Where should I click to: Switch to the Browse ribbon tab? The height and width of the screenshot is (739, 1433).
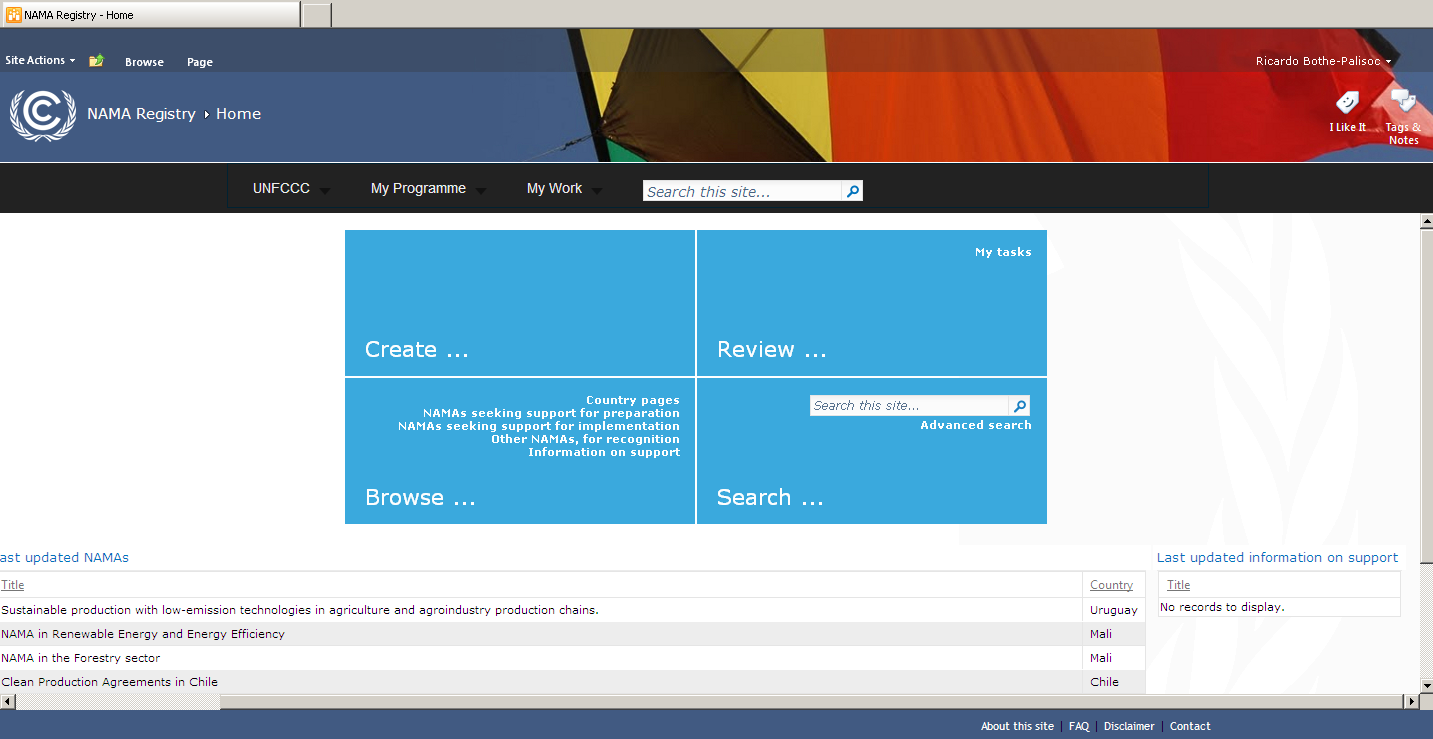tap(144, 62)
